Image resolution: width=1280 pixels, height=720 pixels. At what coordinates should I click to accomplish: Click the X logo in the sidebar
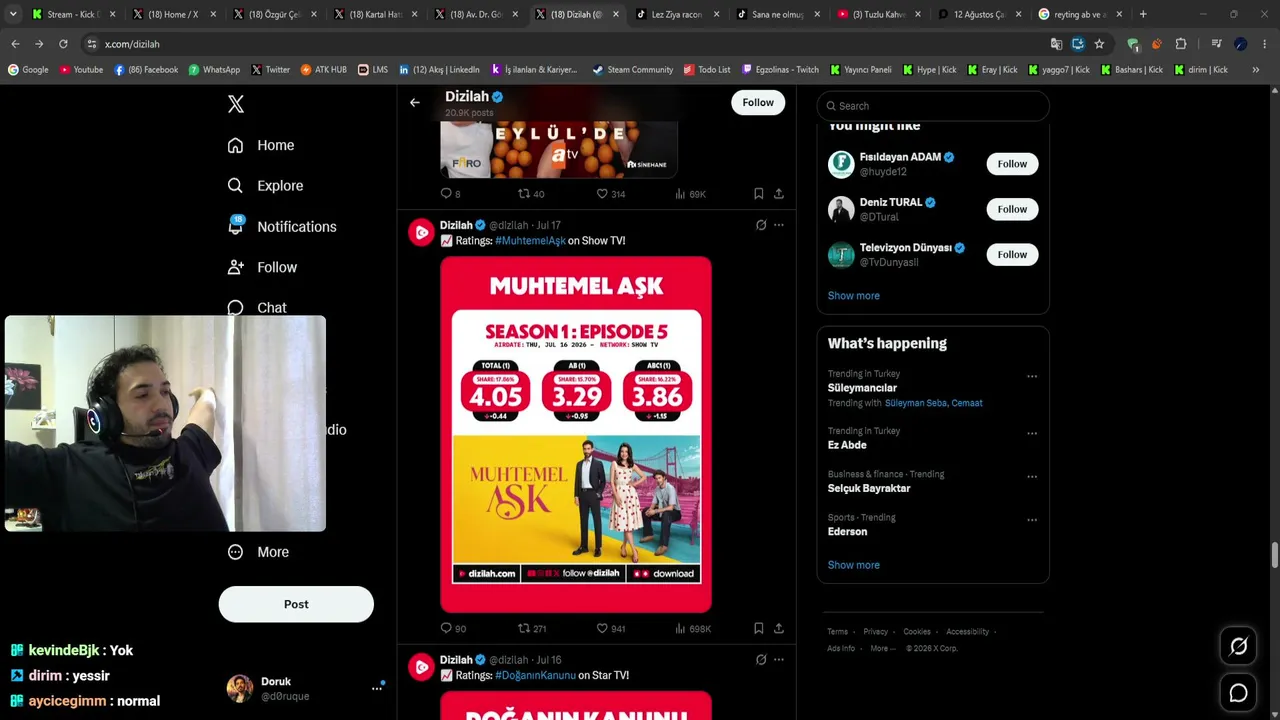pos(236,104)
